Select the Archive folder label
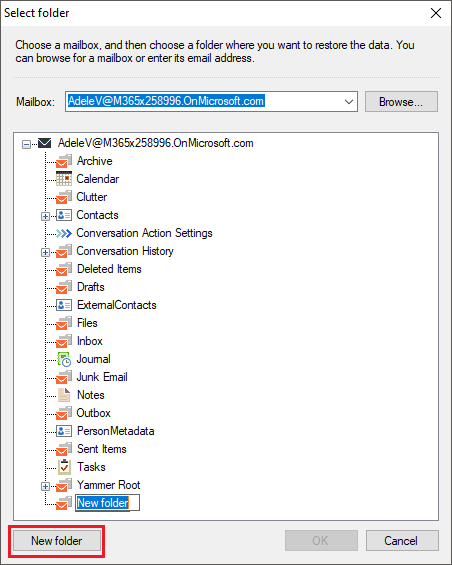This screenshot has height=565, width=452. pyautogui.click(x=94, y=161)
